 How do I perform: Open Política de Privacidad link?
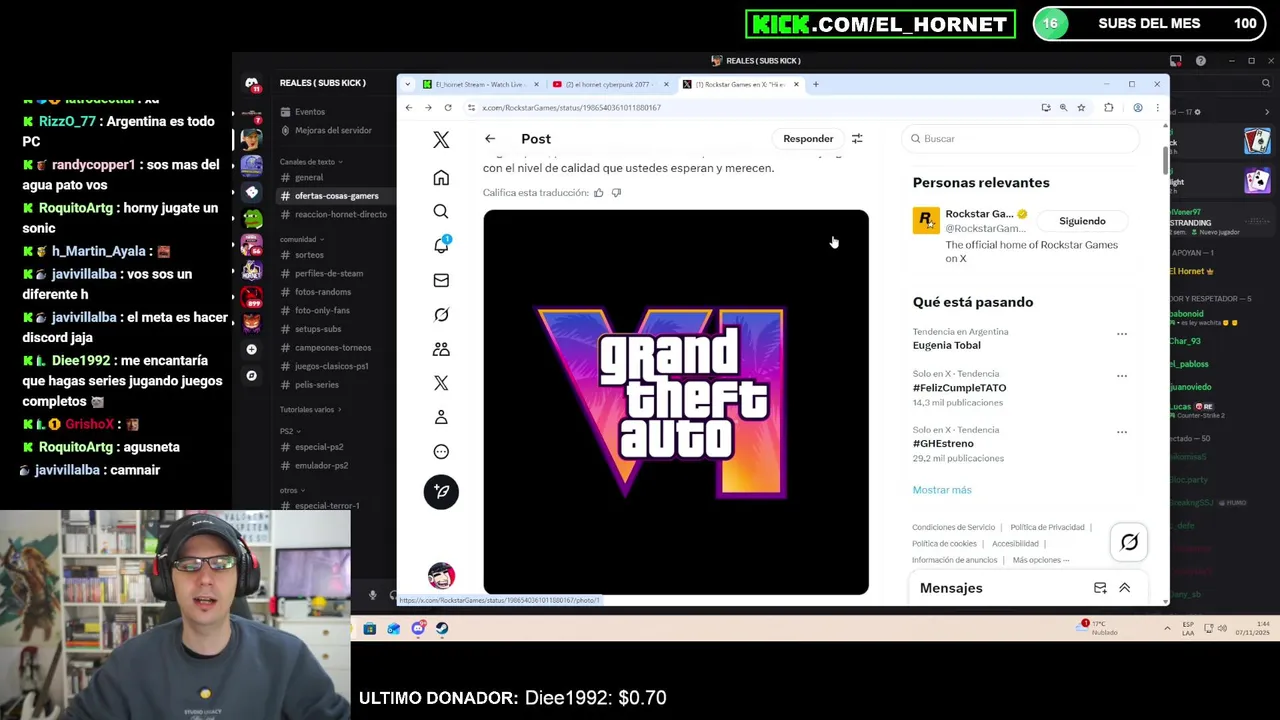click(1047, 527)
